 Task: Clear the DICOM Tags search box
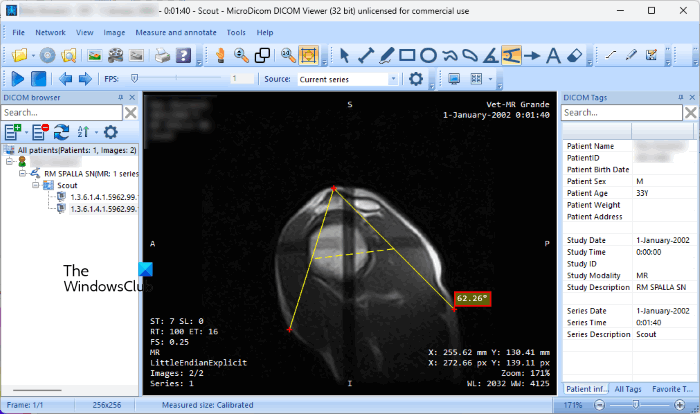coord(689,113)
